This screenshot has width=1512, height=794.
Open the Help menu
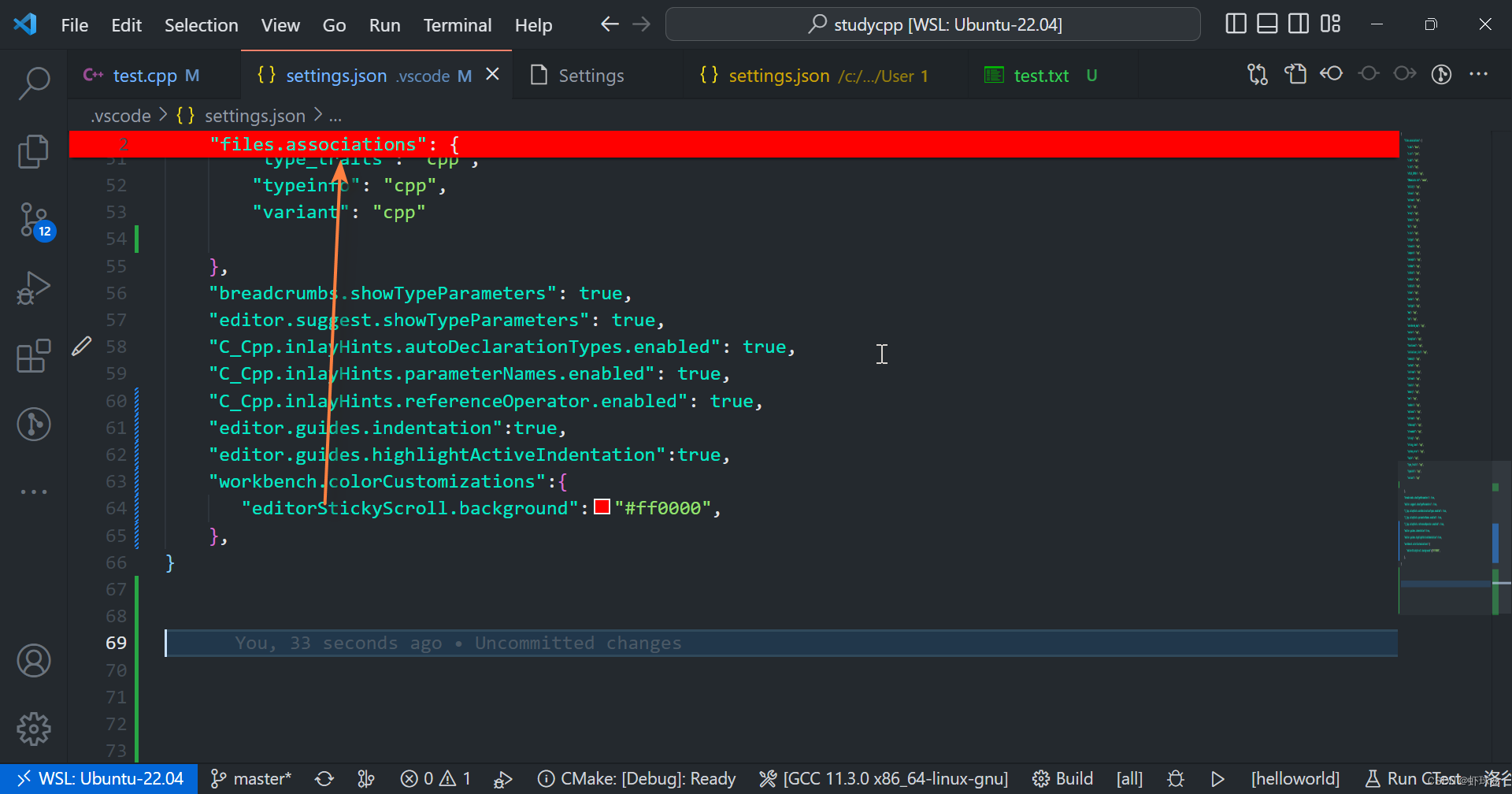coord(533,25)
